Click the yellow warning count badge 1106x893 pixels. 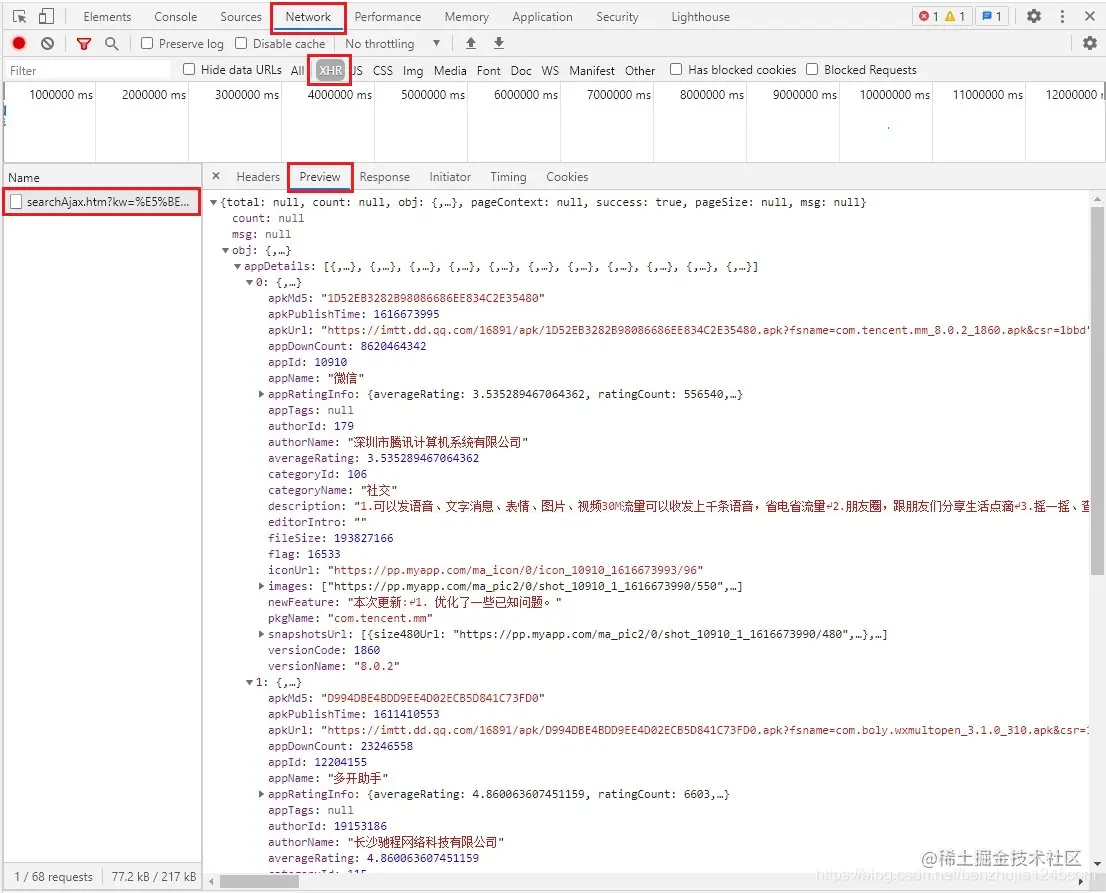(954, 16)
